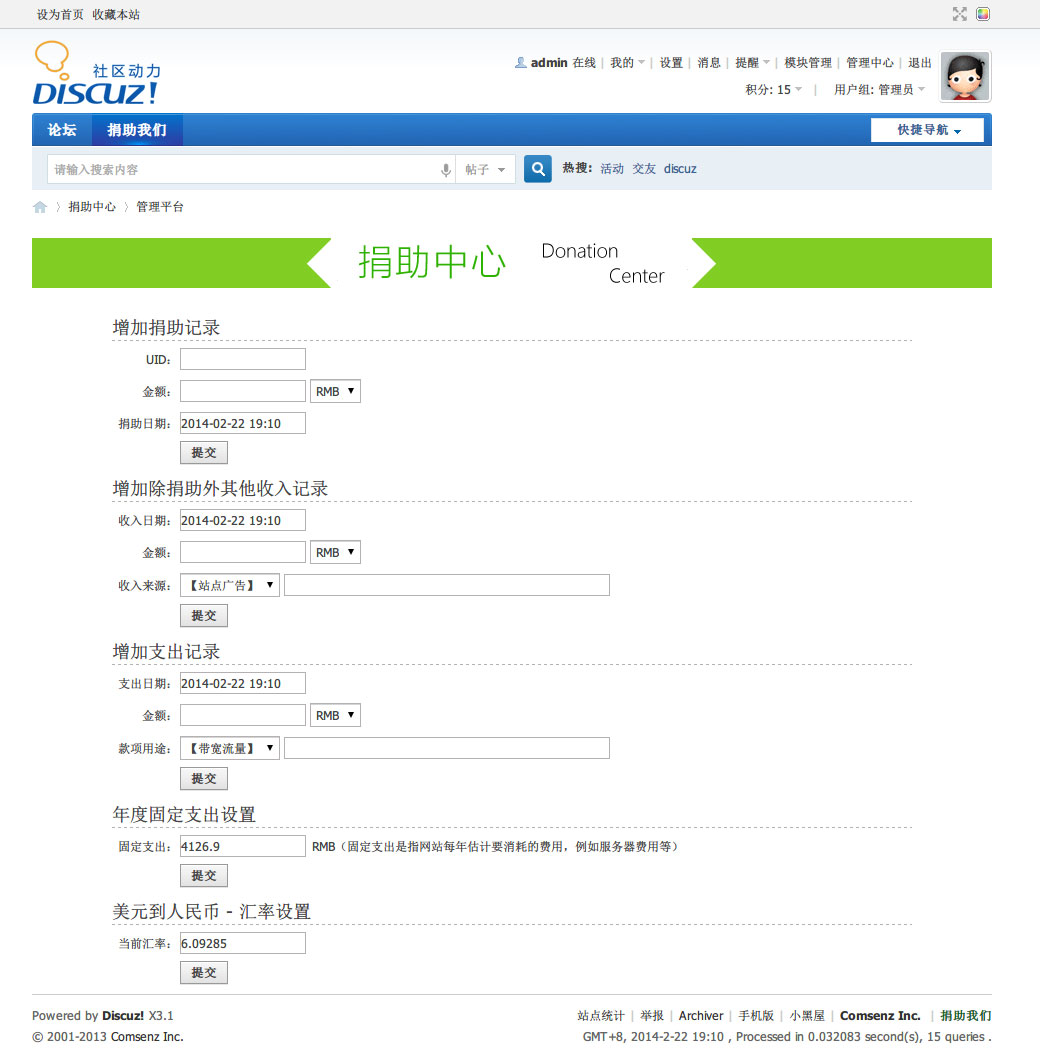
Task: Click 捐助我们 footer link
Action: click(966, 1016)
